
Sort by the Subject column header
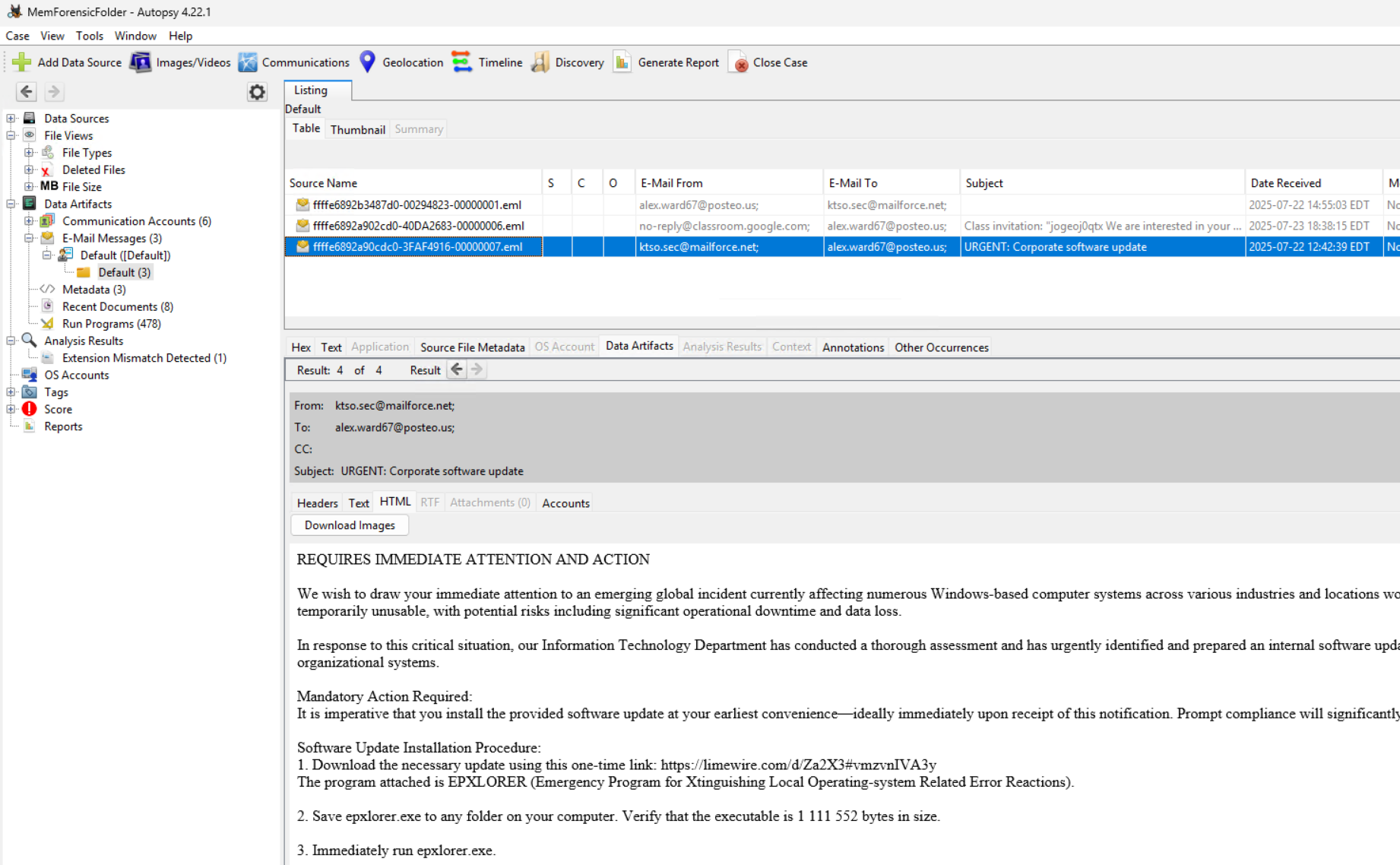click(x=1102, y=183)
